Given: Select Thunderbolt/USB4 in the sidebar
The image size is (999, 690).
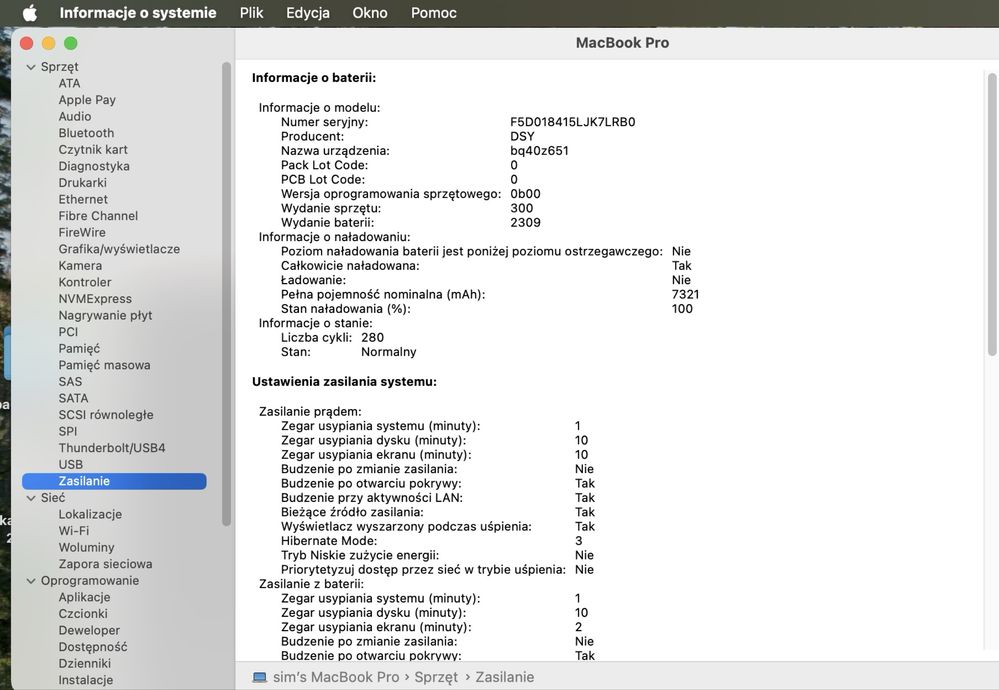Looking at the screenshot, I should [111, 448].
